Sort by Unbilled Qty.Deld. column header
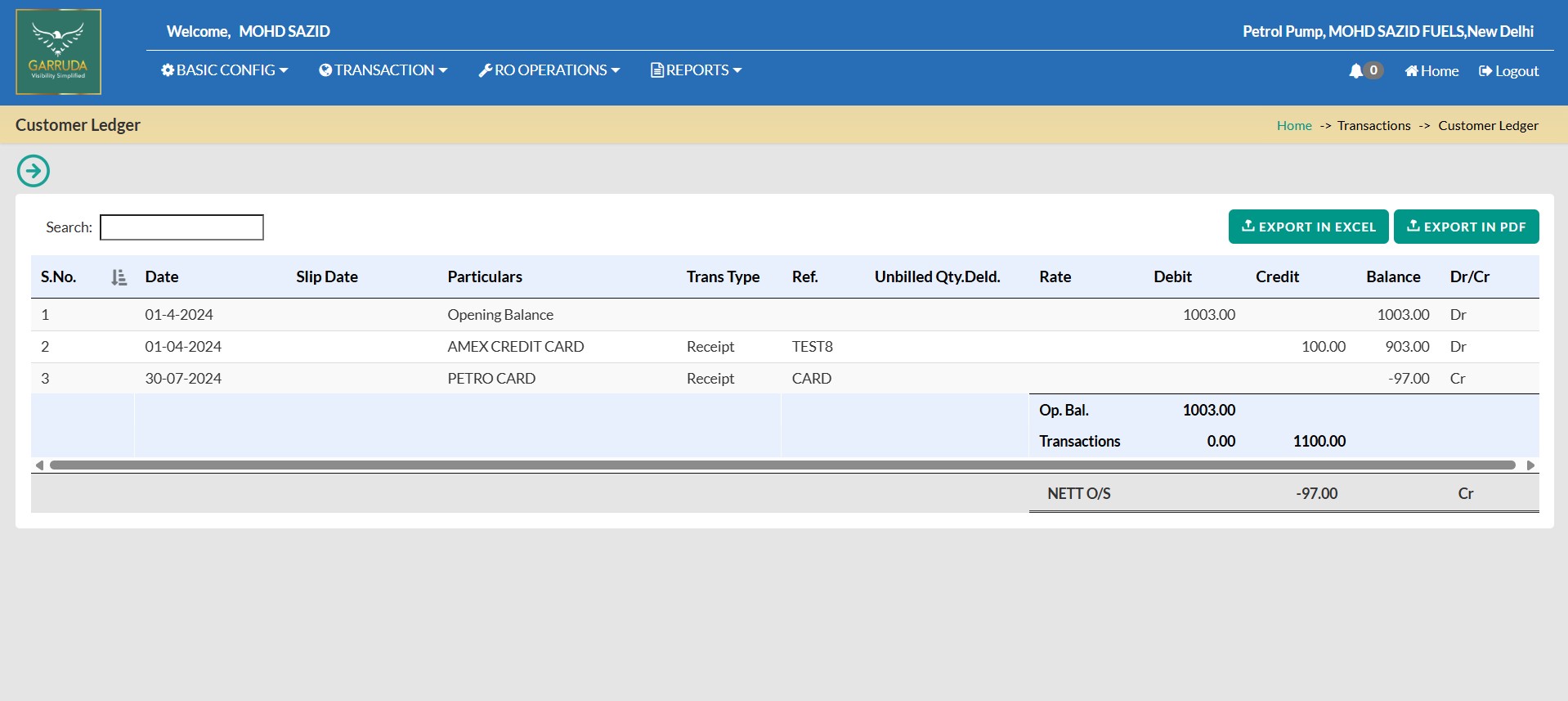The height and width of the screenshot is (701, 1568). [938, 276]
